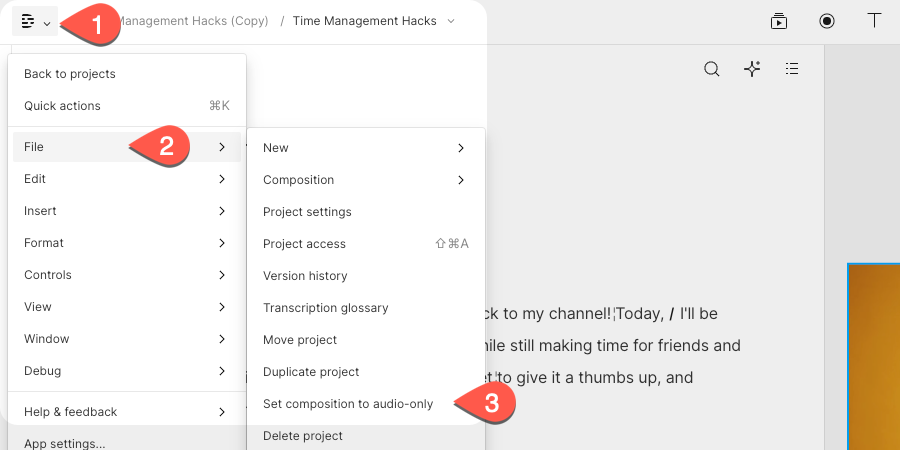Click the video preview thumbnail

coord(873,356)
